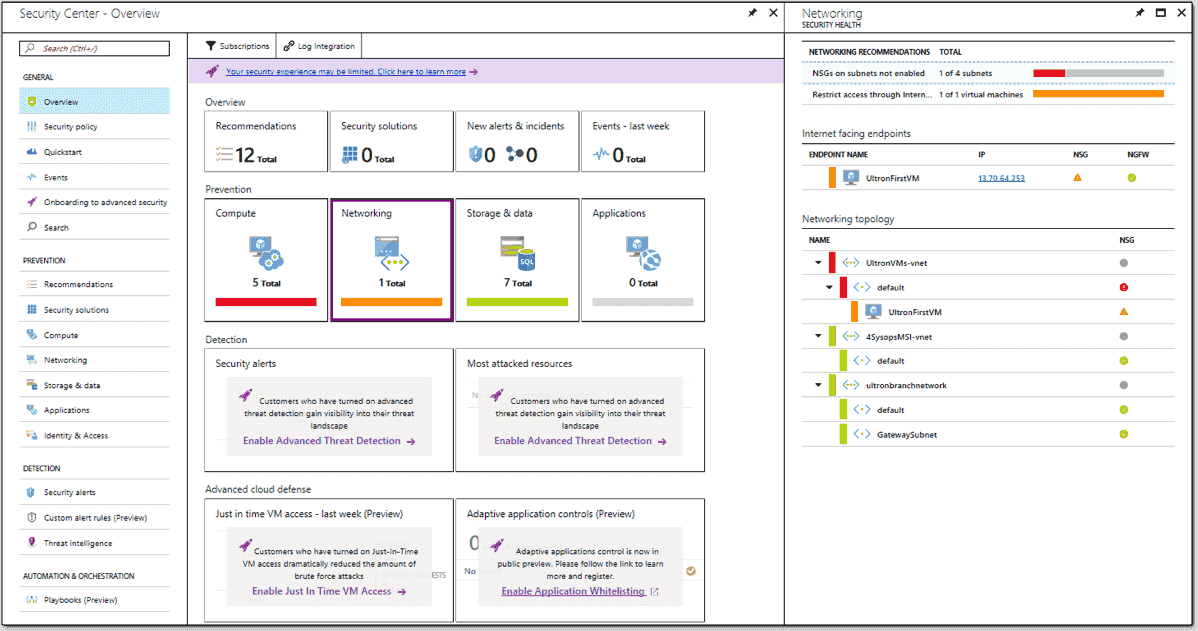The width and height of the screenshot is (1198, 631).
Task: Click the limited security experience learn more link
Action: pyautogui.click(x=345, y=71)
